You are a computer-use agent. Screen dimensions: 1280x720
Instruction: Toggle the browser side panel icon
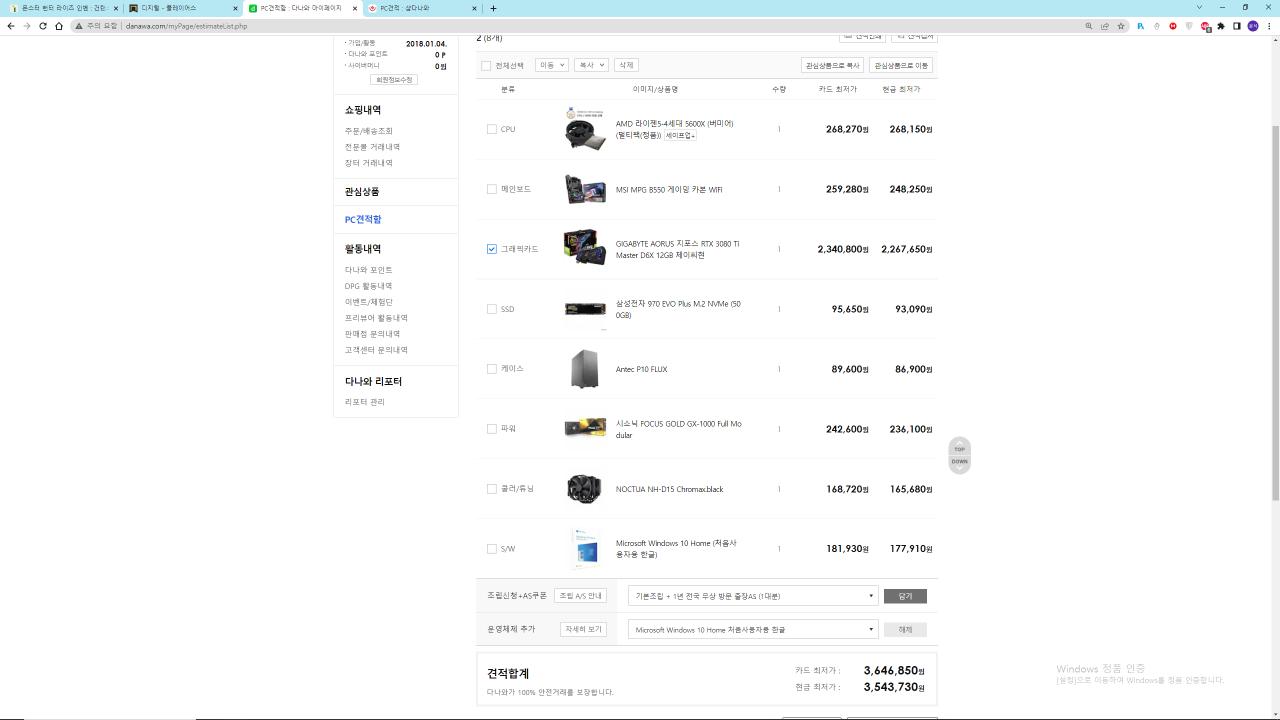click(x=1236, y=26)
